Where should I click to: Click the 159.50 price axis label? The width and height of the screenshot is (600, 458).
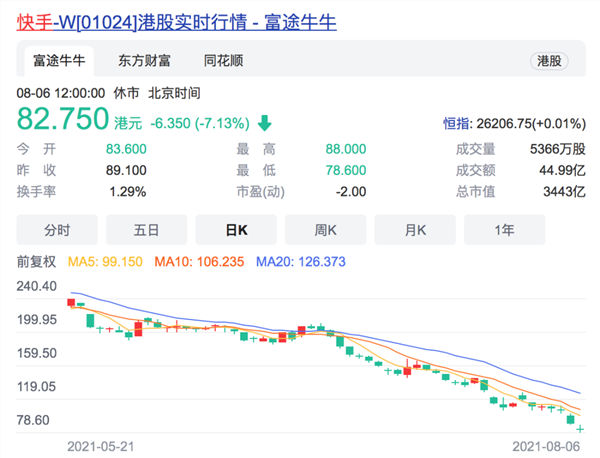(x=37, y=353)
